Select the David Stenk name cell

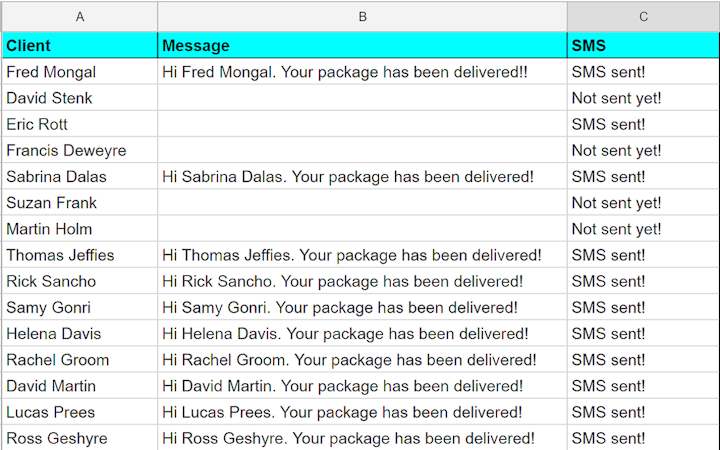point(79,98)
